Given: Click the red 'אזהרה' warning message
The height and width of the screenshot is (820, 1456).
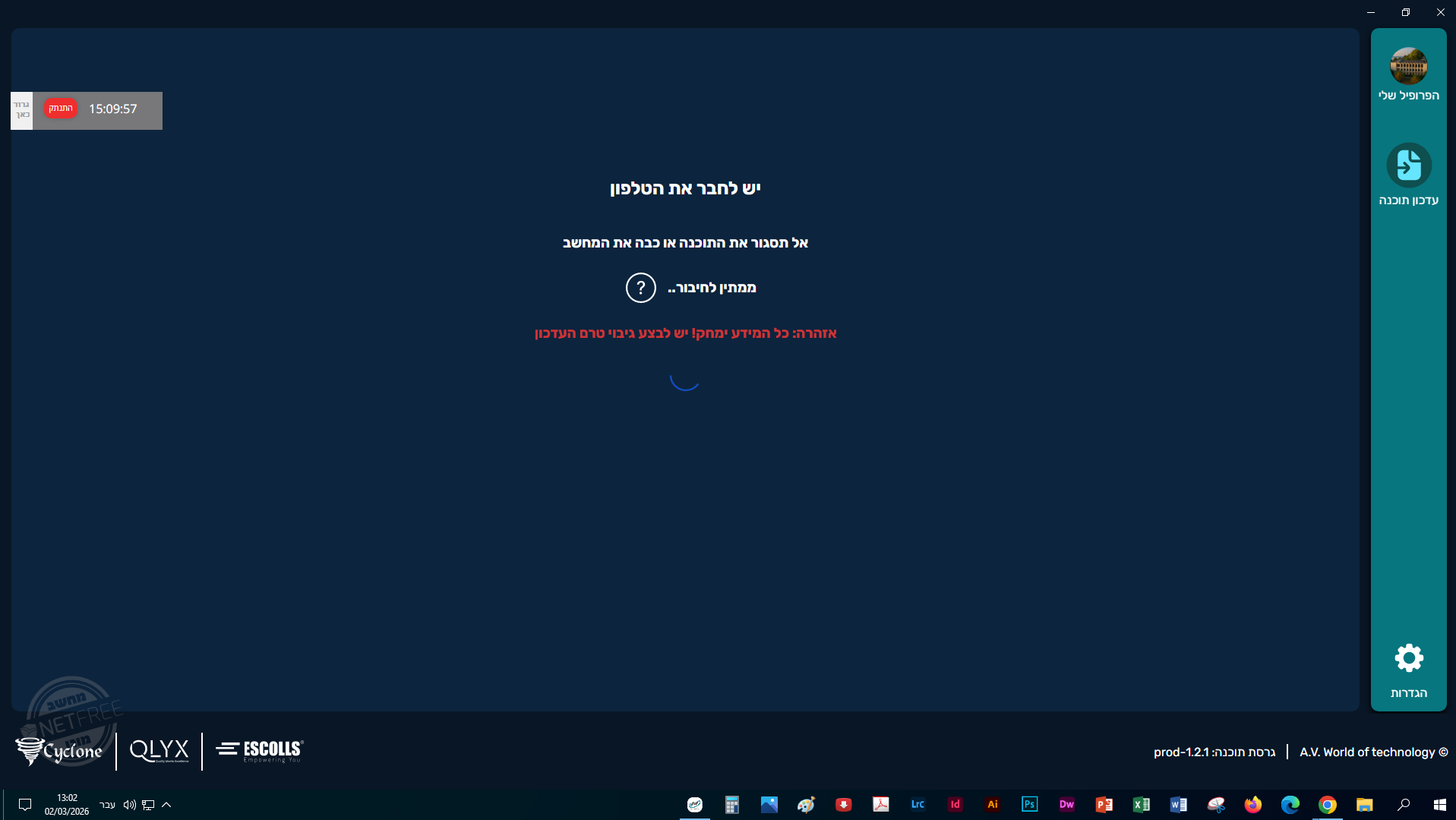Looking at the screenshot, I should 685,333.
